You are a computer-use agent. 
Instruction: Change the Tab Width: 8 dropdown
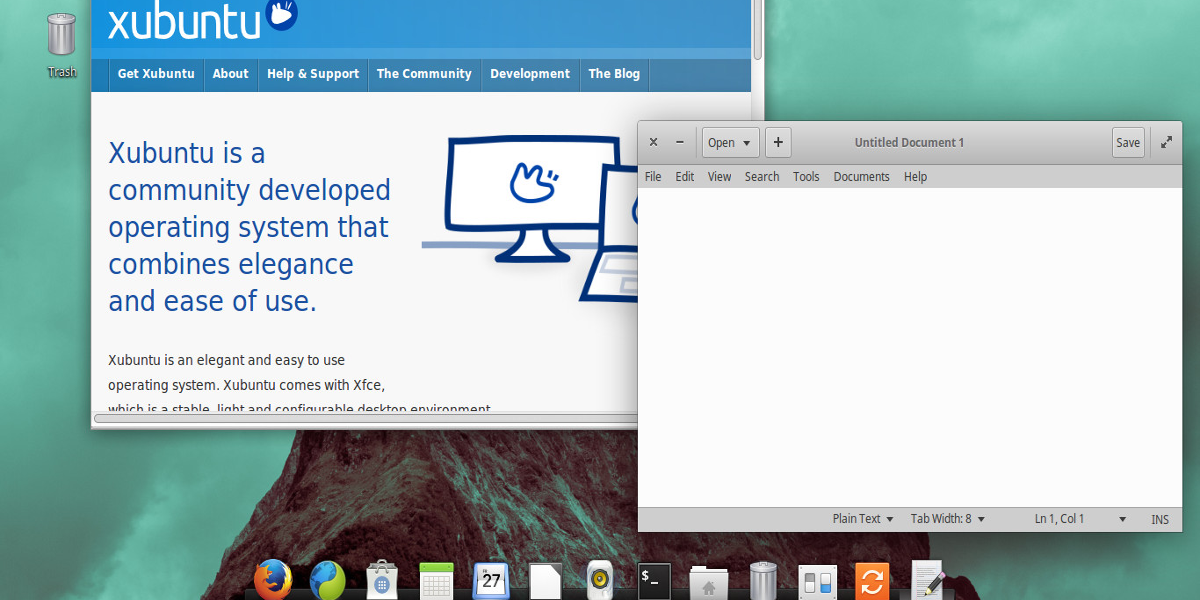point(948,519)
